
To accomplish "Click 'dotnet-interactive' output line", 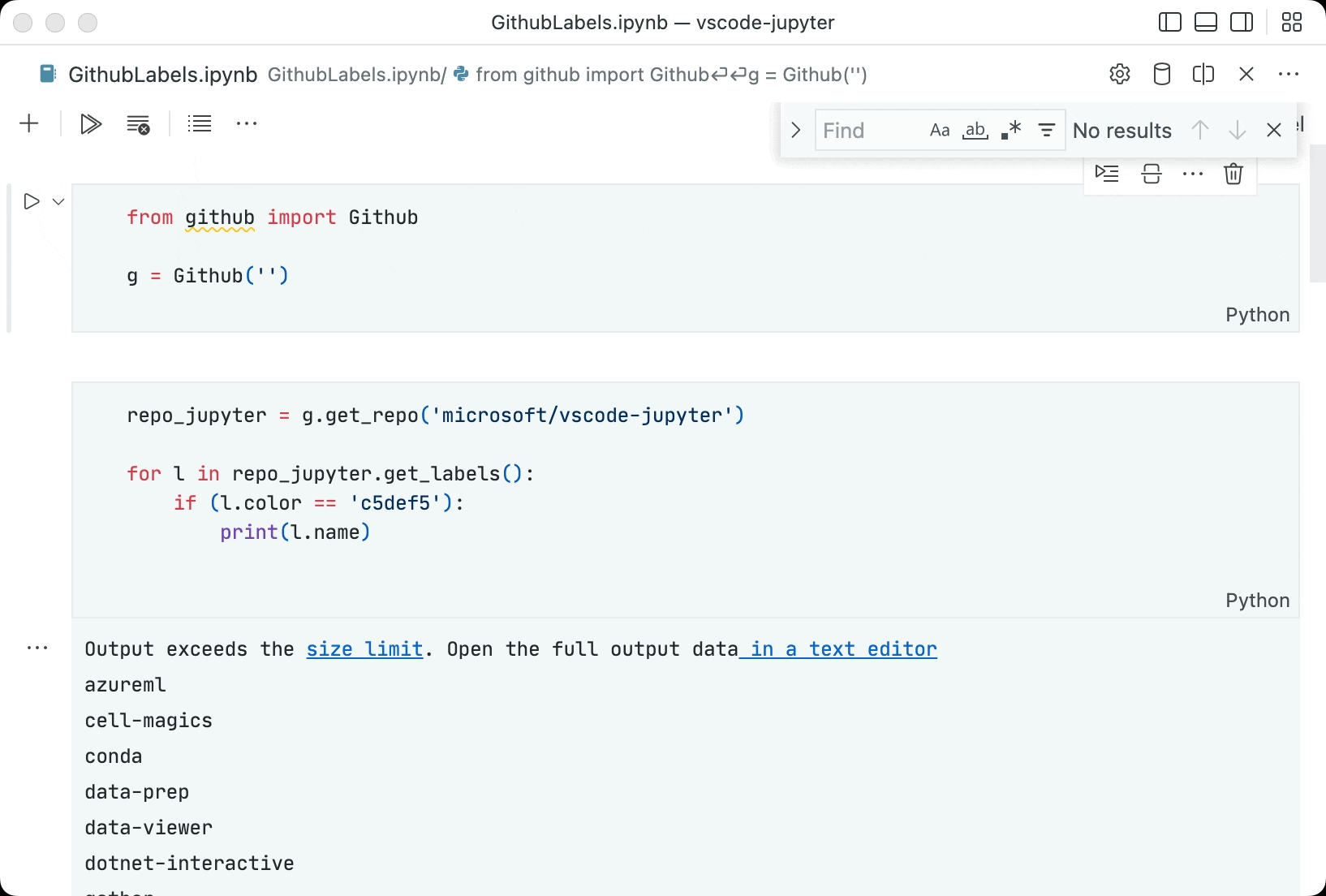I will 190,864.
